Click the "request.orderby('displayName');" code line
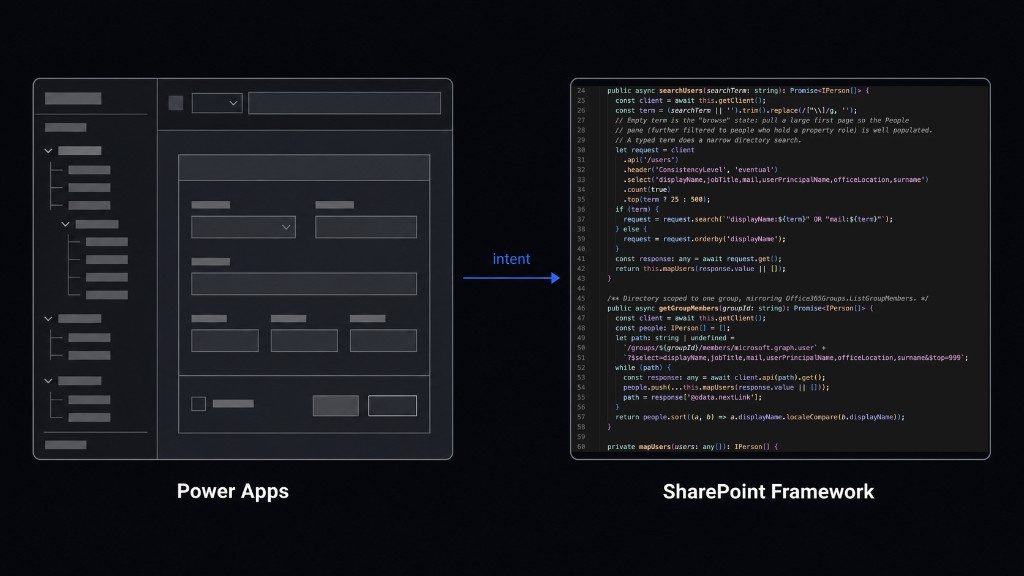1024x576 pixels. click(705, 239)
